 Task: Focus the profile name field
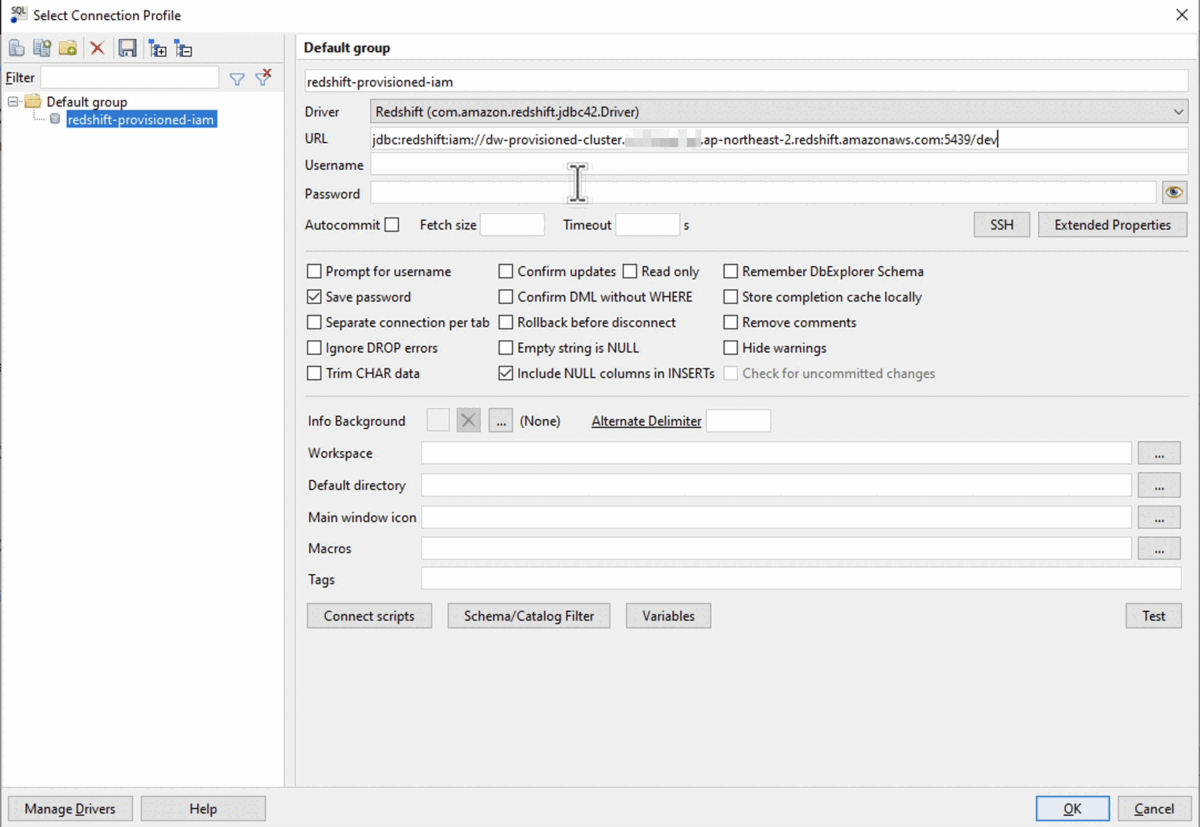[746, 82]
